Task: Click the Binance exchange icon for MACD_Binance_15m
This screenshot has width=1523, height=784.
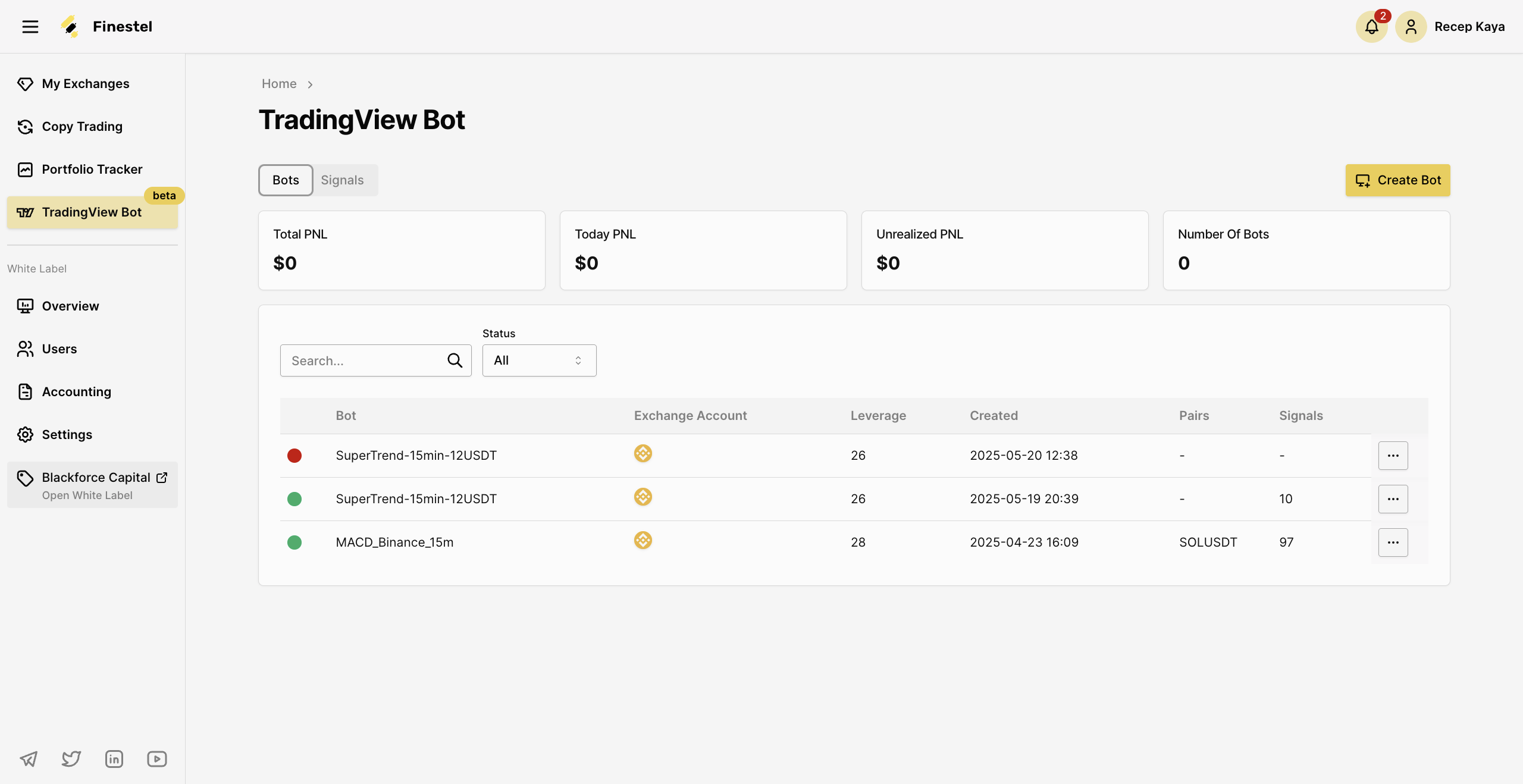Action: tap(643, 541)
